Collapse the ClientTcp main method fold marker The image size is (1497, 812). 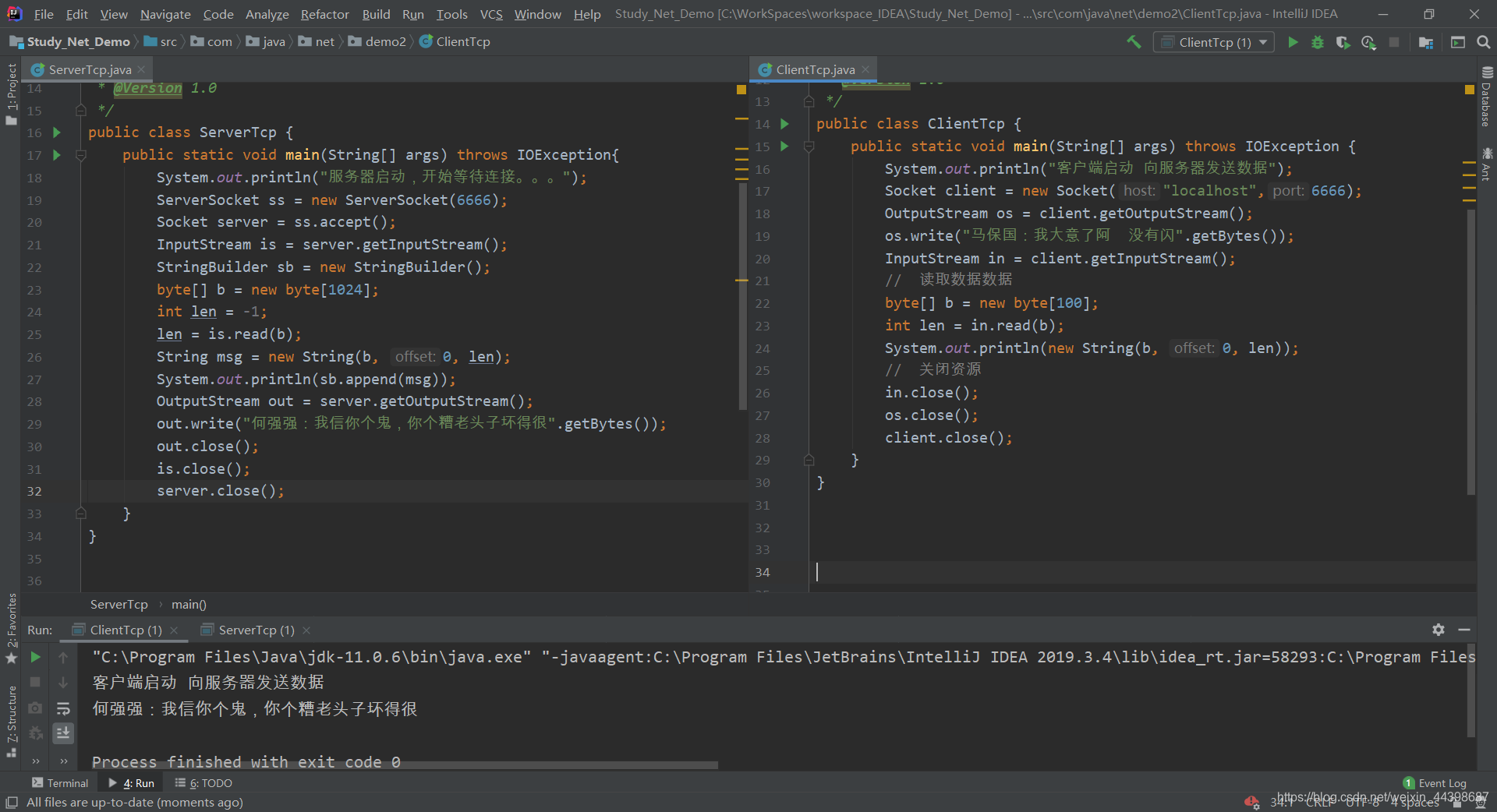tap(809, 147)
